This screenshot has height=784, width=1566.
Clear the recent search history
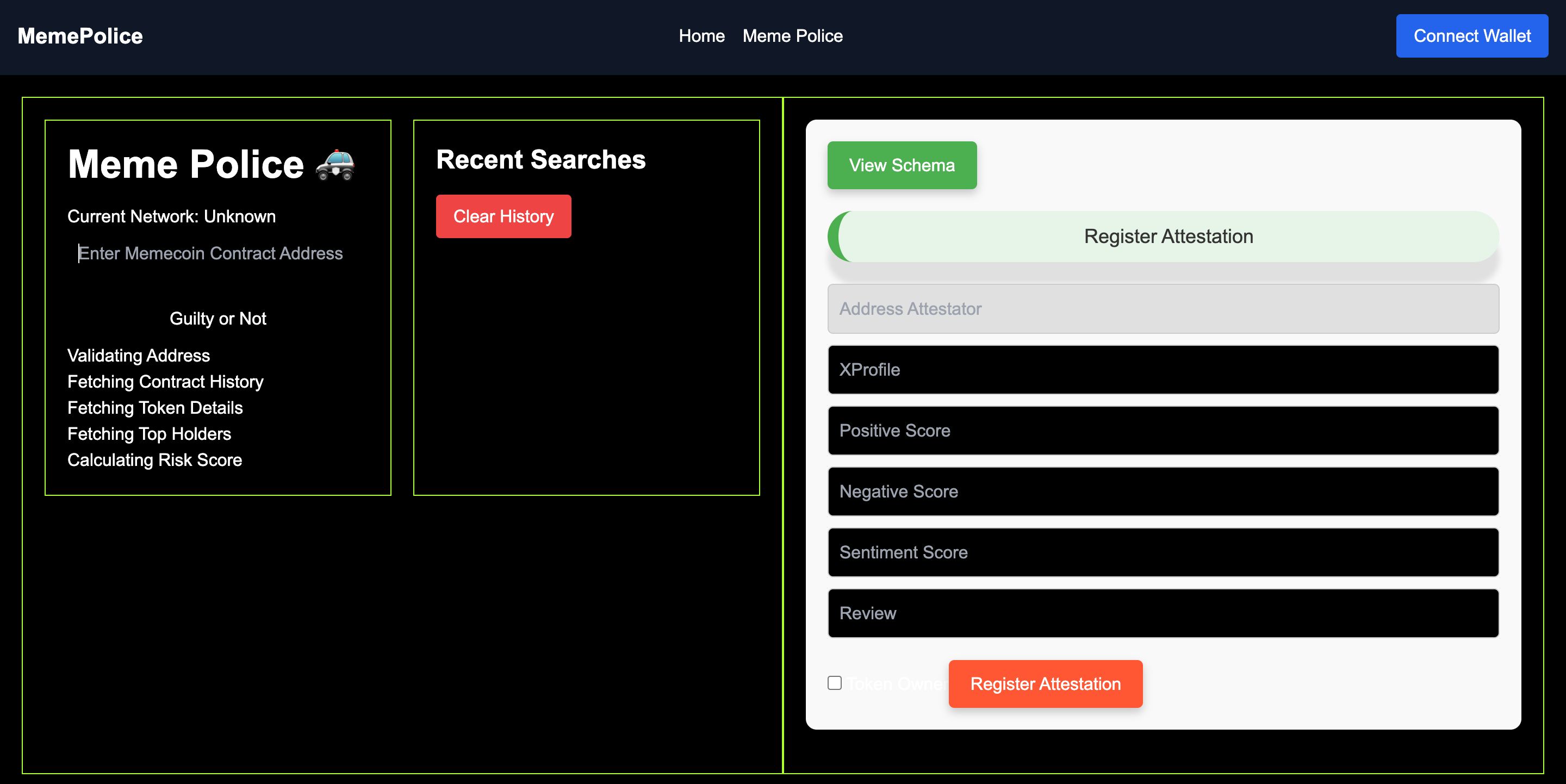504,216
